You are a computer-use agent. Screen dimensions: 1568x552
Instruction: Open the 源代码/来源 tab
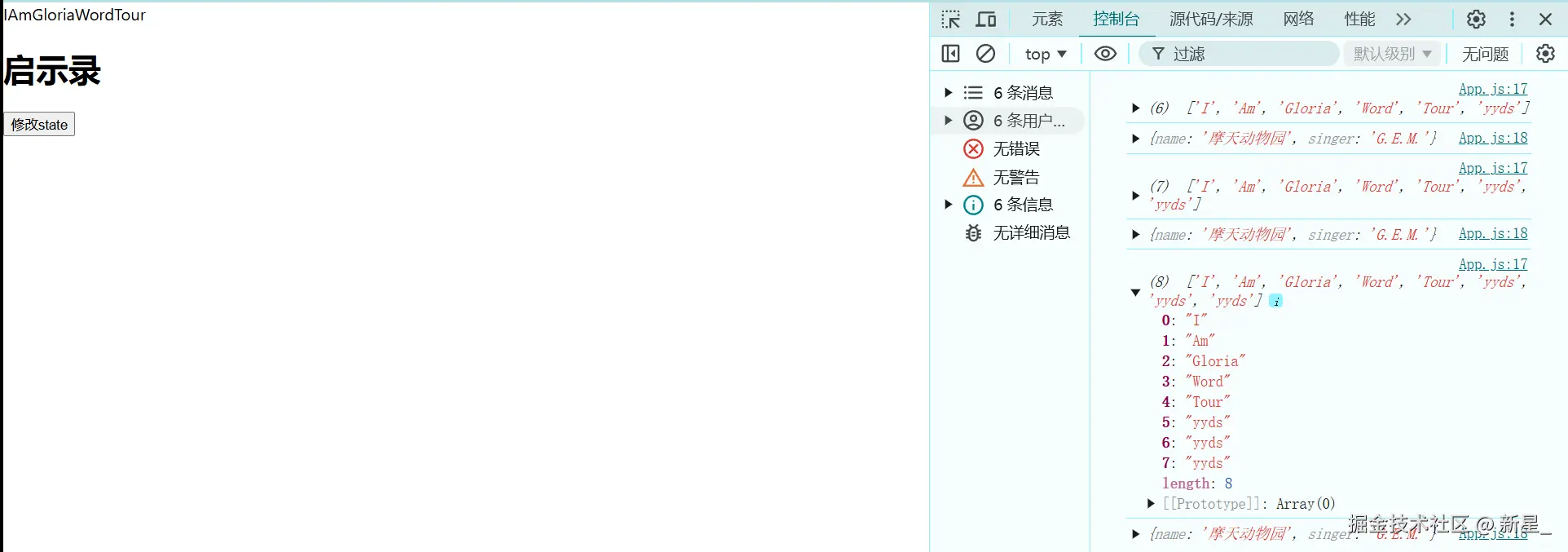[x=1211, y=19]
